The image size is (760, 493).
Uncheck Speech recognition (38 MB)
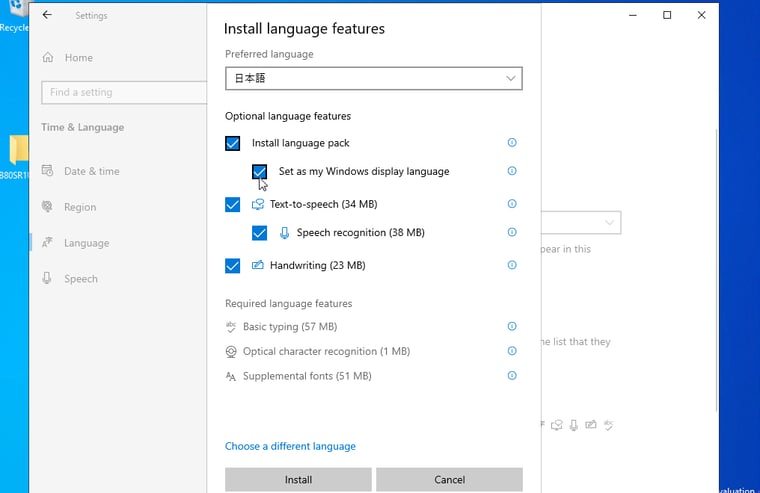coord(259,233)
